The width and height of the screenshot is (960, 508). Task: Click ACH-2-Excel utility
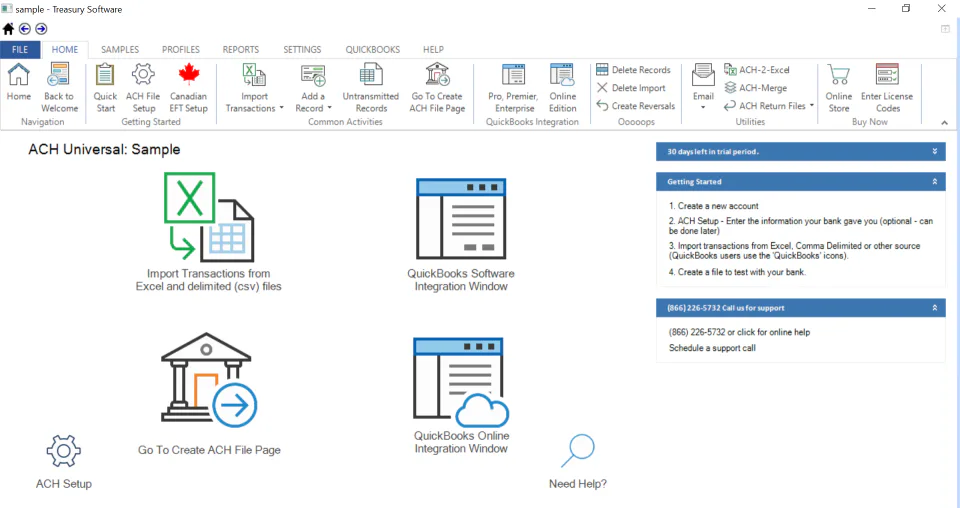757,70
